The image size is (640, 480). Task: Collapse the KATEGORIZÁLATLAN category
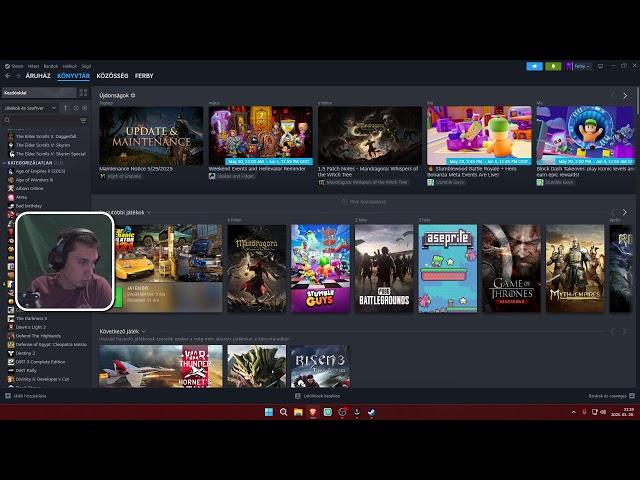click(30, 162)
